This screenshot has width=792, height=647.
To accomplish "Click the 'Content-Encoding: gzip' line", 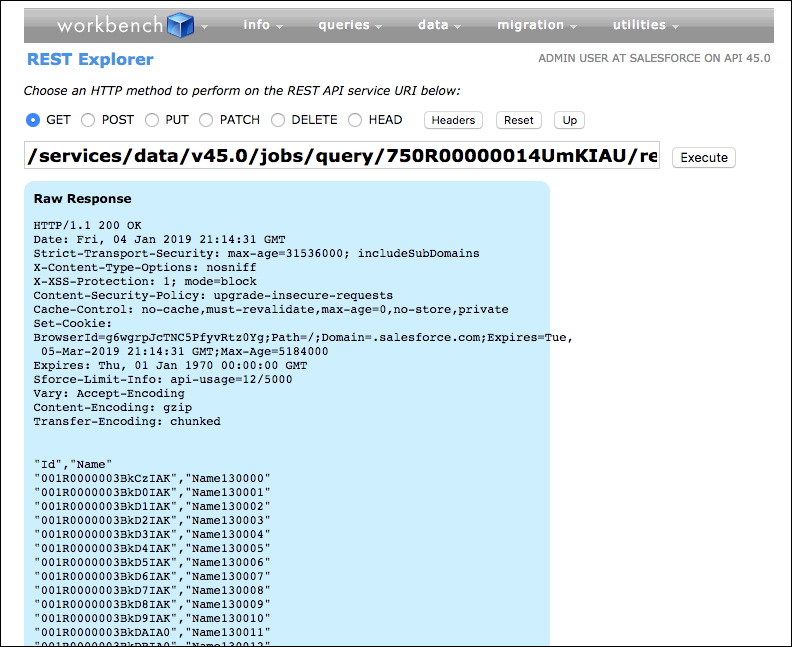I will [x=113, y=408].
